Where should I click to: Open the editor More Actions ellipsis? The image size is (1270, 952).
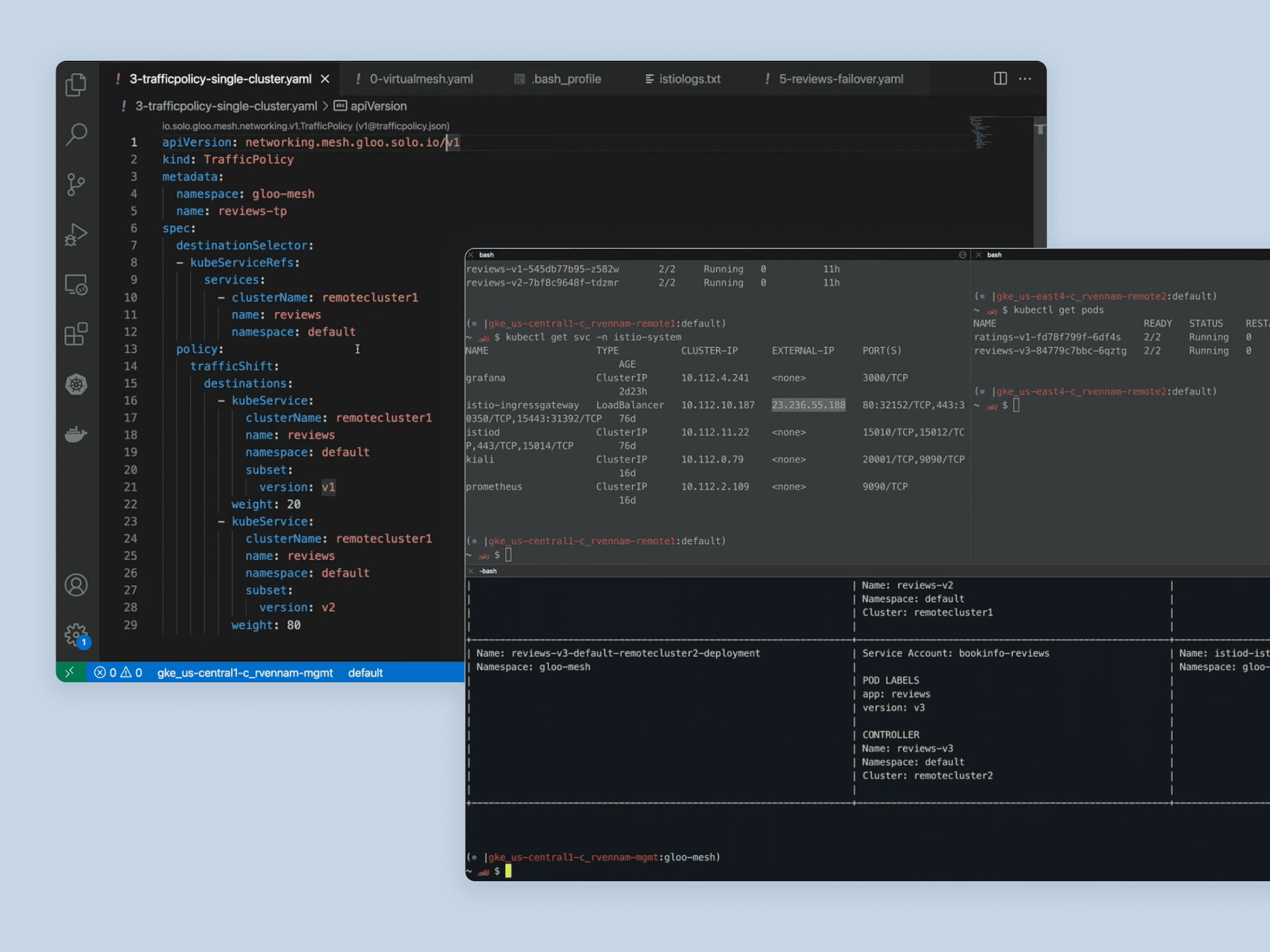[x=1025, y=79]
